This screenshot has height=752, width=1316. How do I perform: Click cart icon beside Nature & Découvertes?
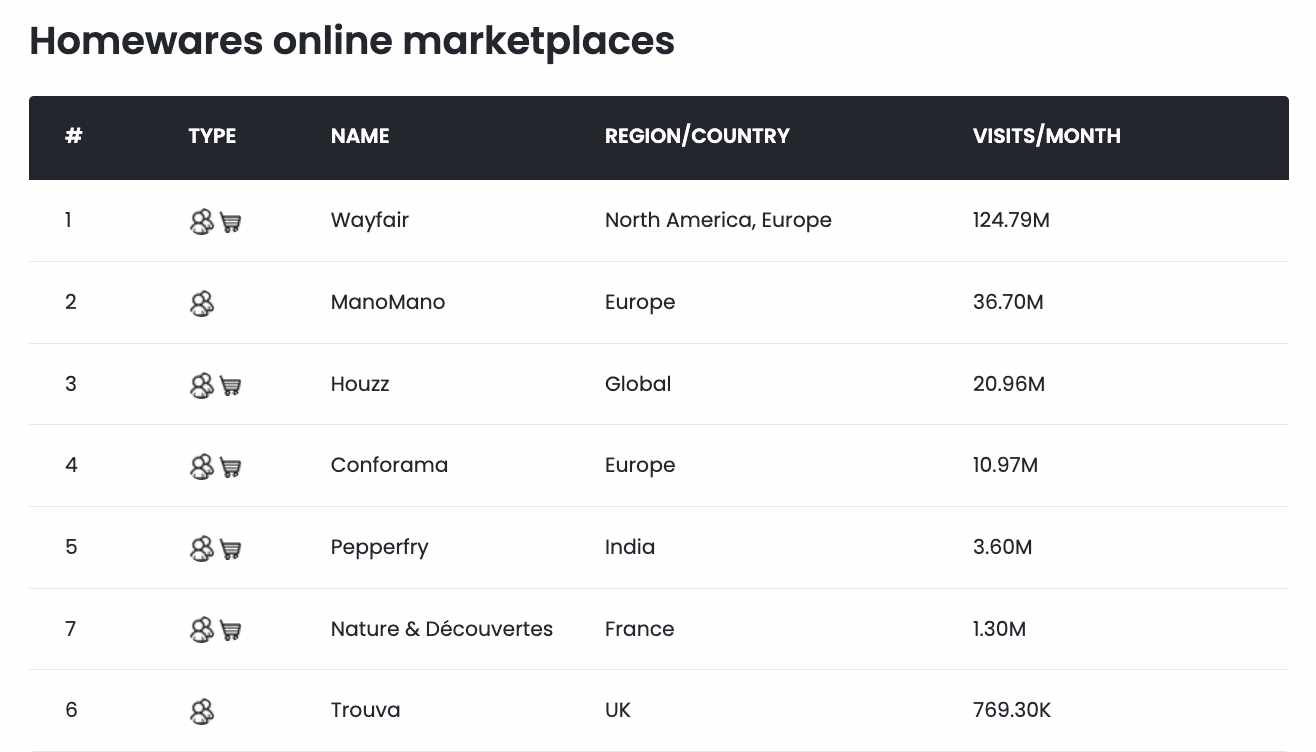231,630
